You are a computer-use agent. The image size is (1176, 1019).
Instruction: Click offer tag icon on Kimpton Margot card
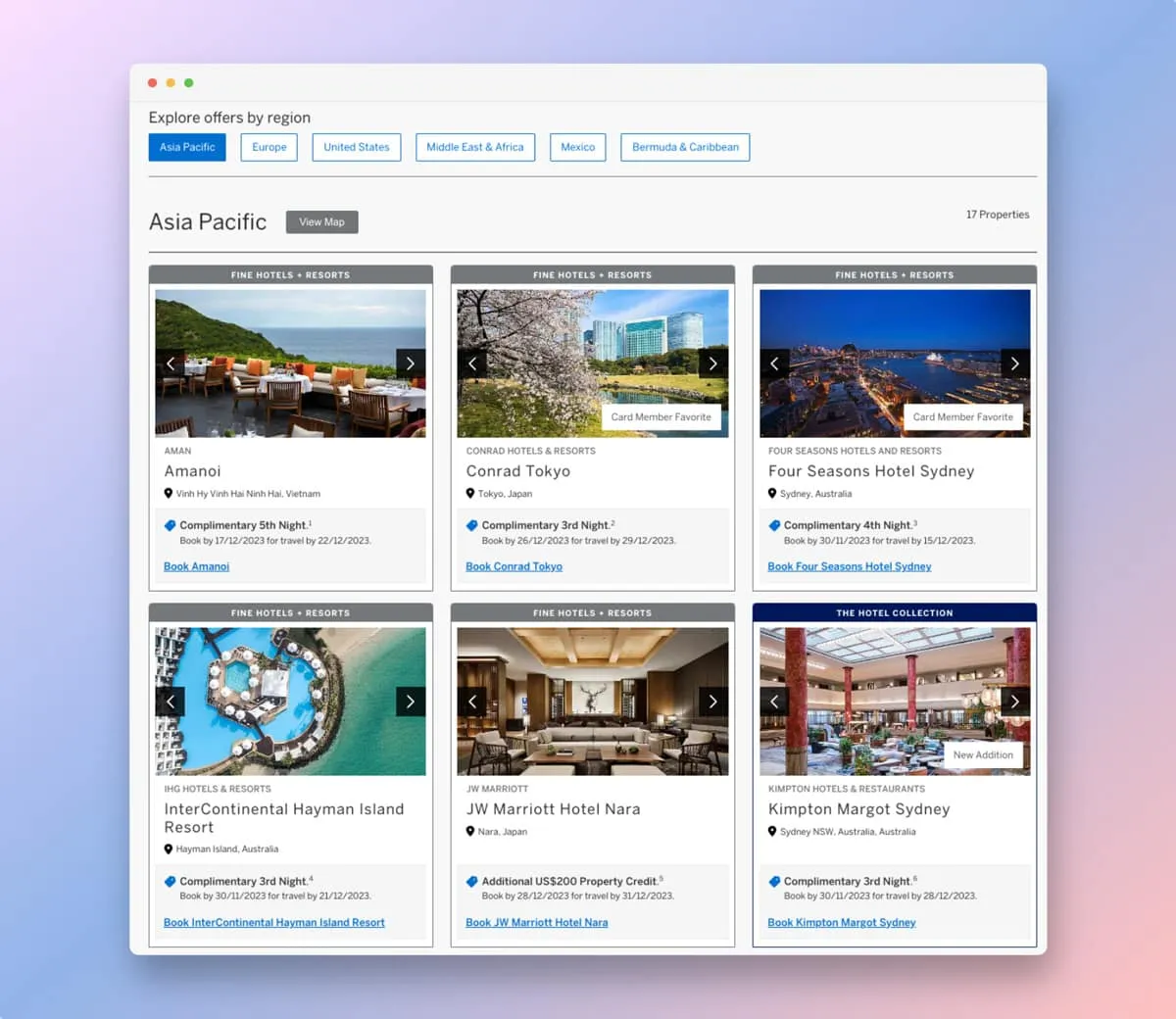[x=774, y=882]
